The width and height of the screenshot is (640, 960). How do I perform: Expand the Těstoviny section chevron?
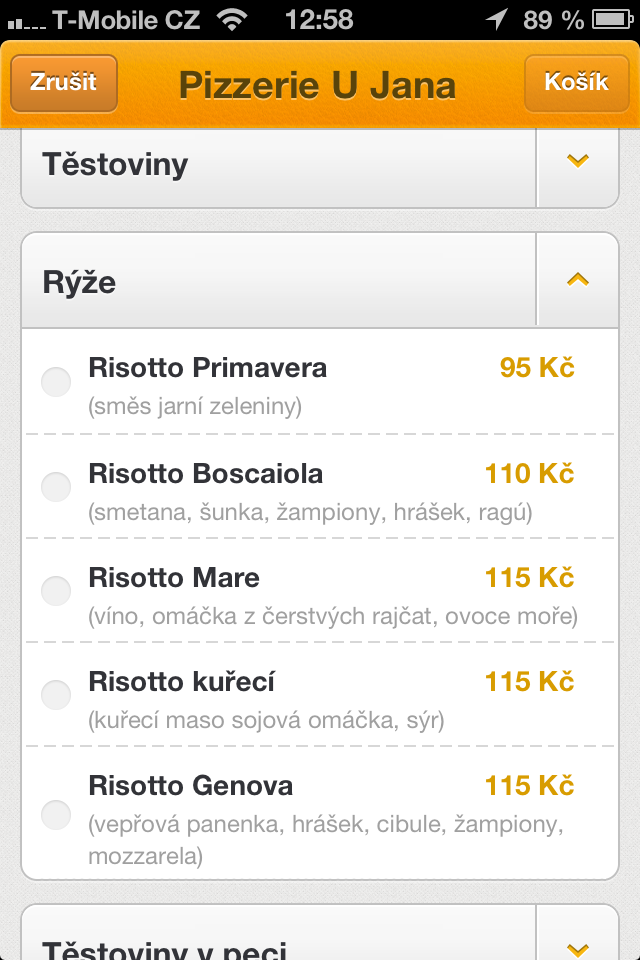tap(578, 162)
